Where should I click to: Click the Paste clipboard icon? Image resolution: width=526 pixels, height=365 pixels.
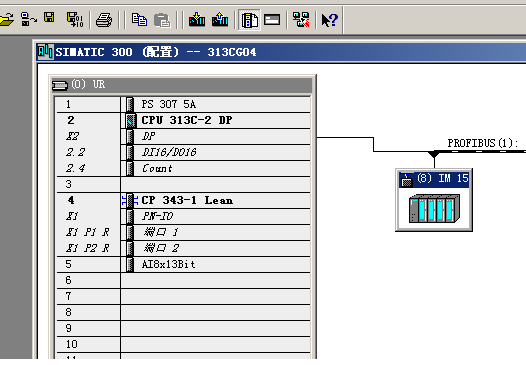[x=162, y=20]
